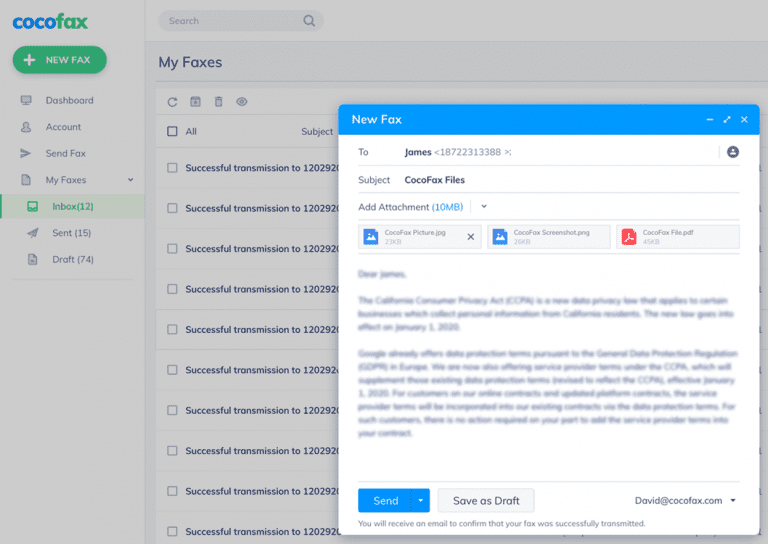Viewport: 768px width, 544px height.
Task: Click the Dashboard monitor icon
Action: 26,100
